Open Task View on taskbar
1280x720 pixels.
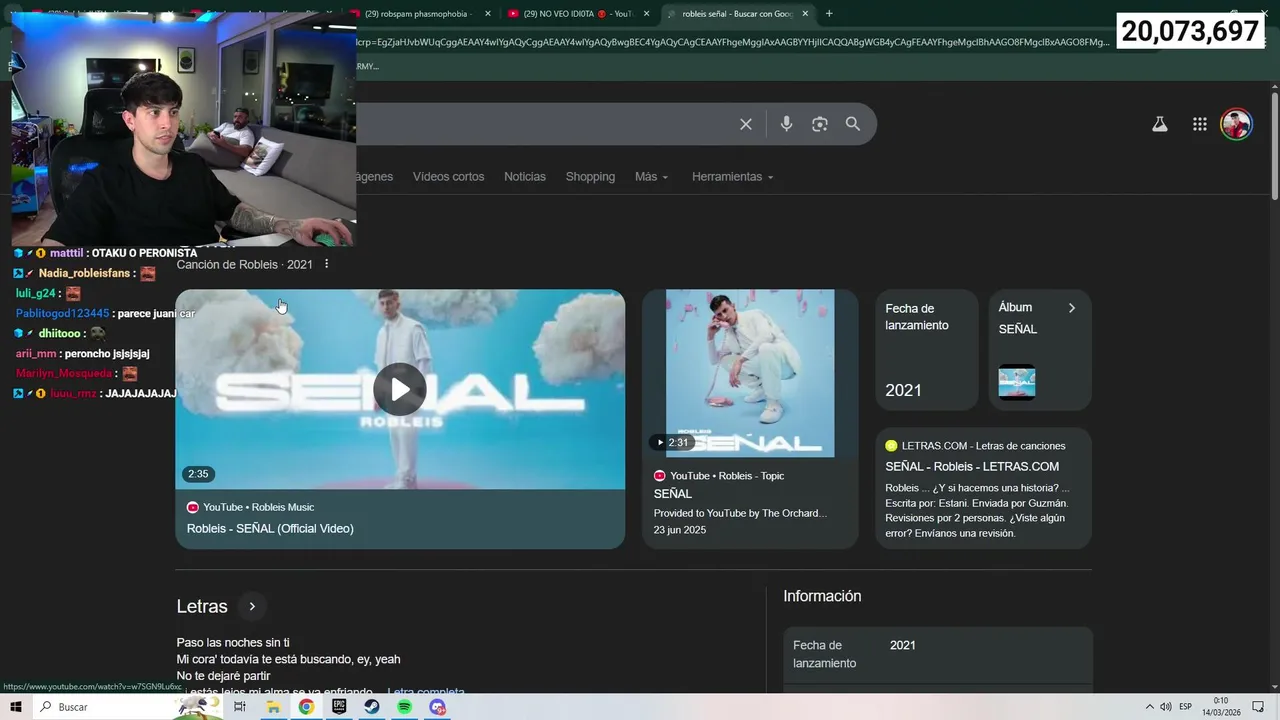(x=240, y=707)
